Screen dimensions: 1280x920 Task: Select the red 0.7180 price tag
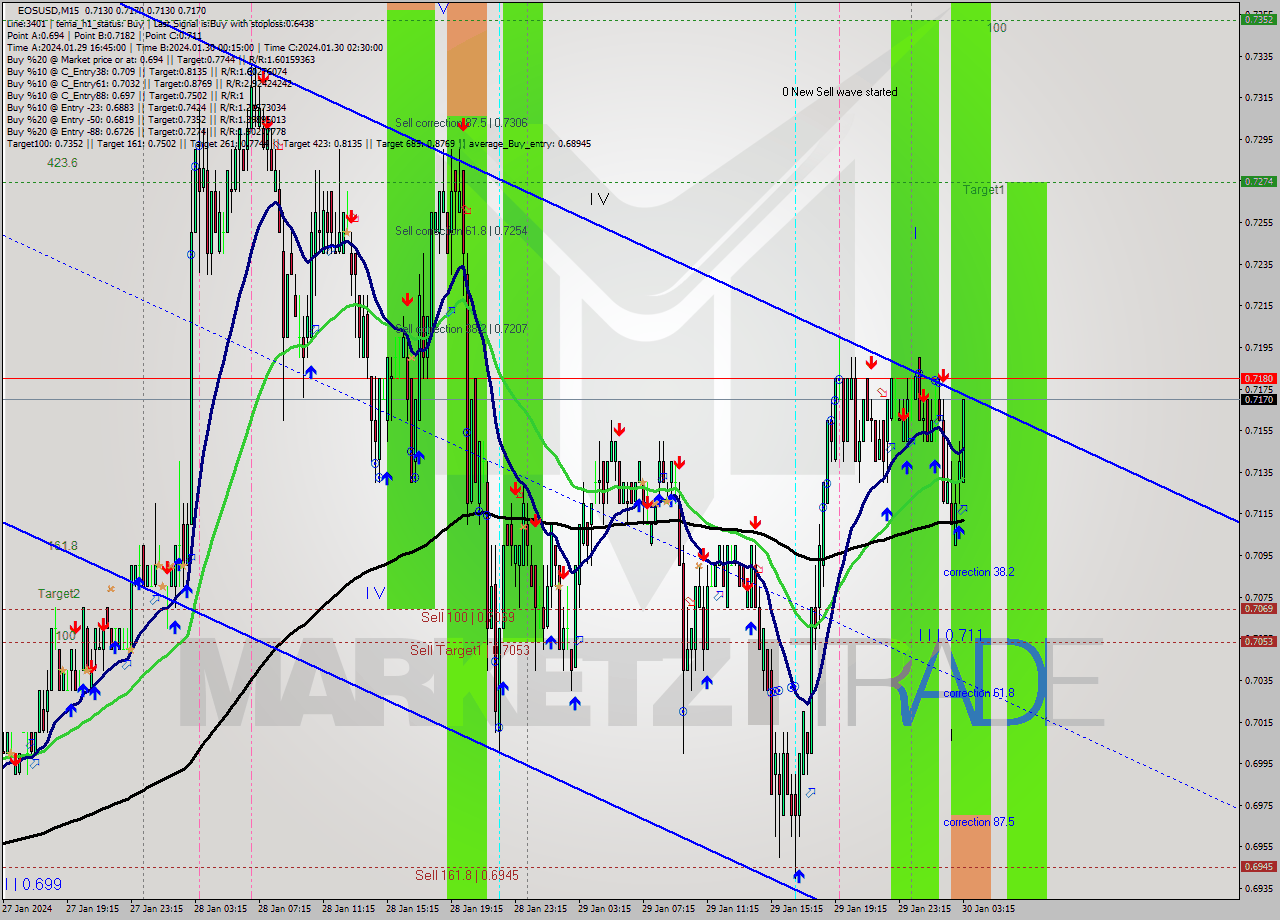[1257, 378]
